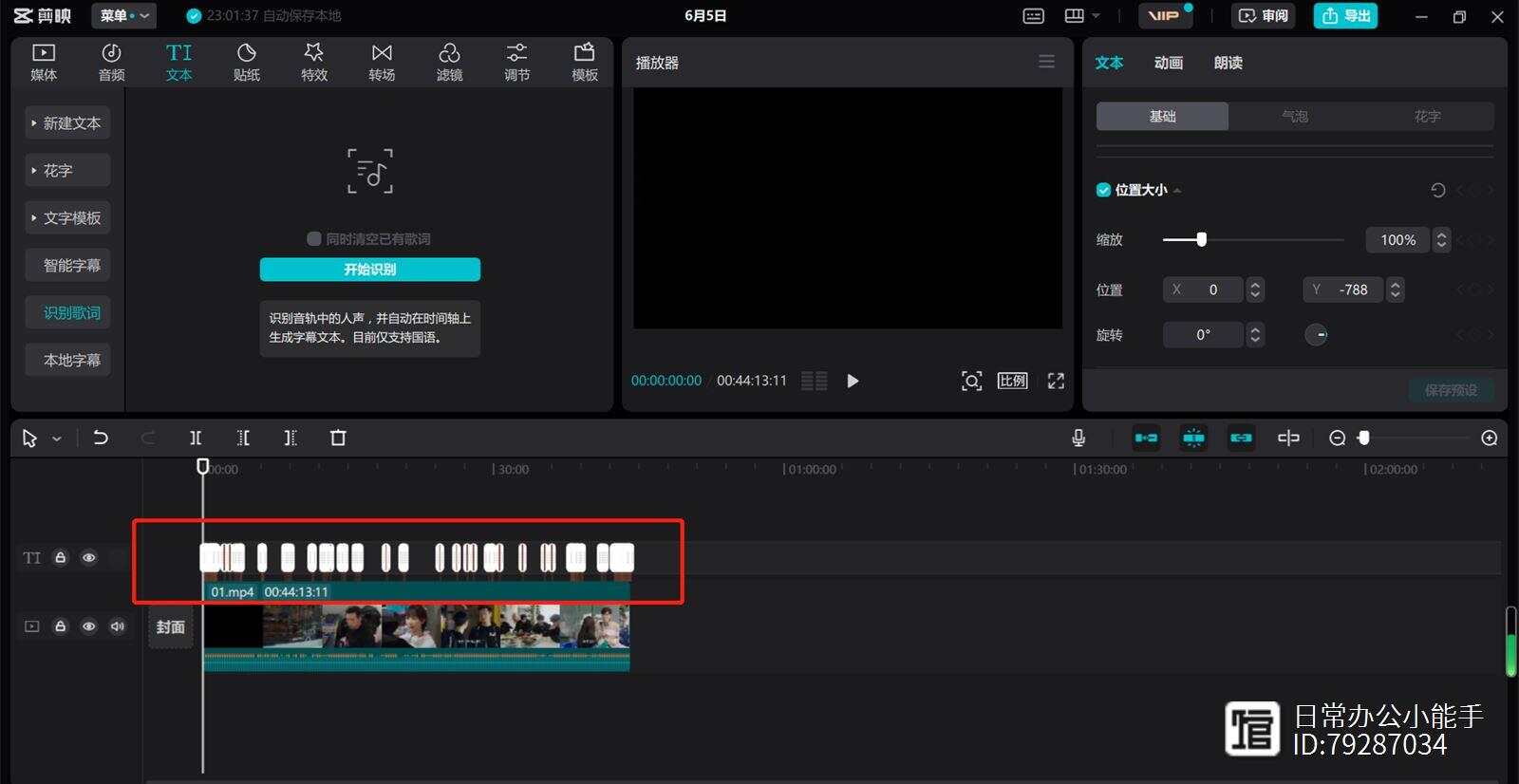
Task: Toggle timeline auto snapping
Action: 1193,438
